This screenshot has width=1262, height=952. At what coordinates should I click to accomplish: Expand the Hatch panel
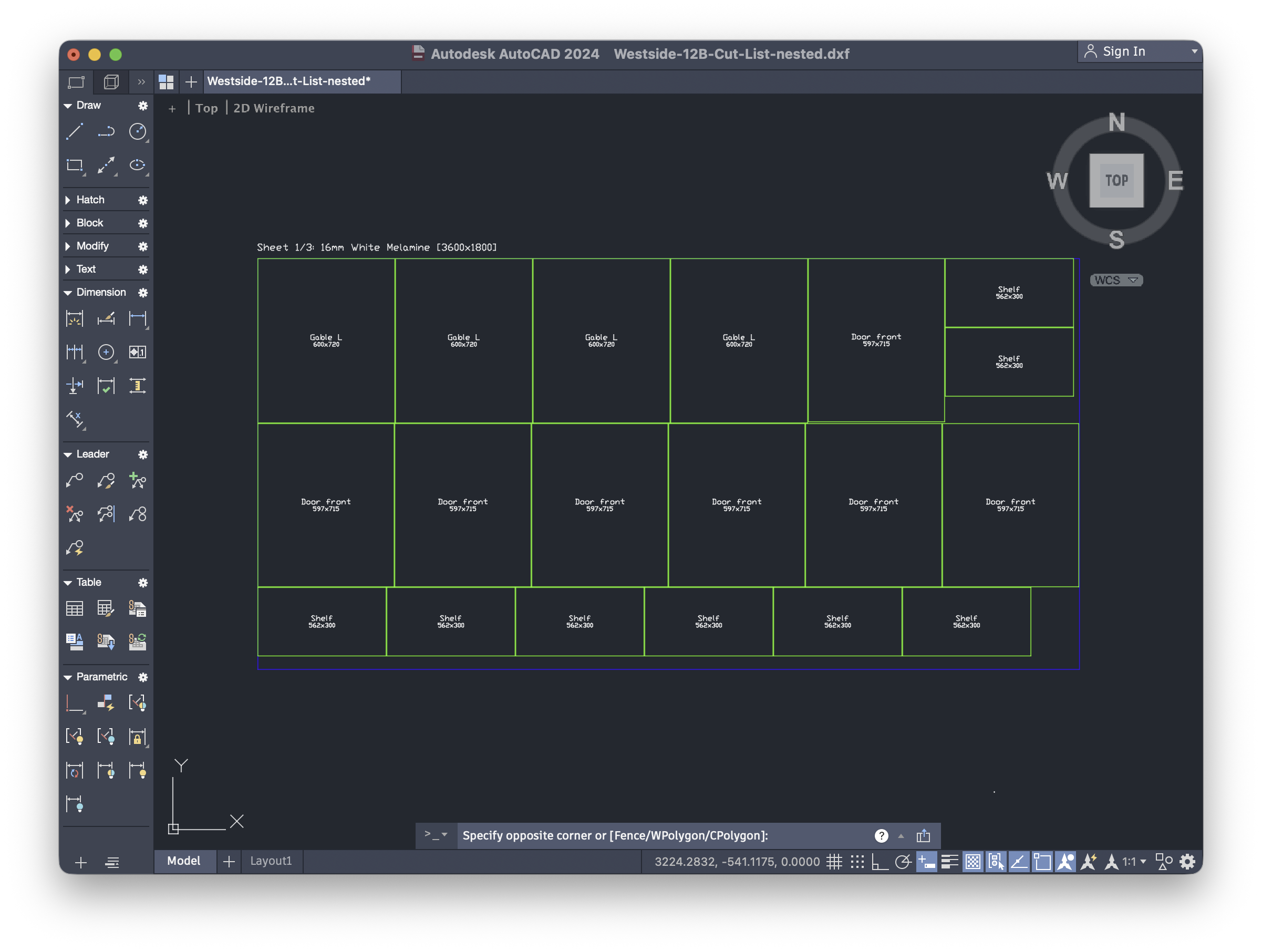pyautogui.click(x=68, y=200)
